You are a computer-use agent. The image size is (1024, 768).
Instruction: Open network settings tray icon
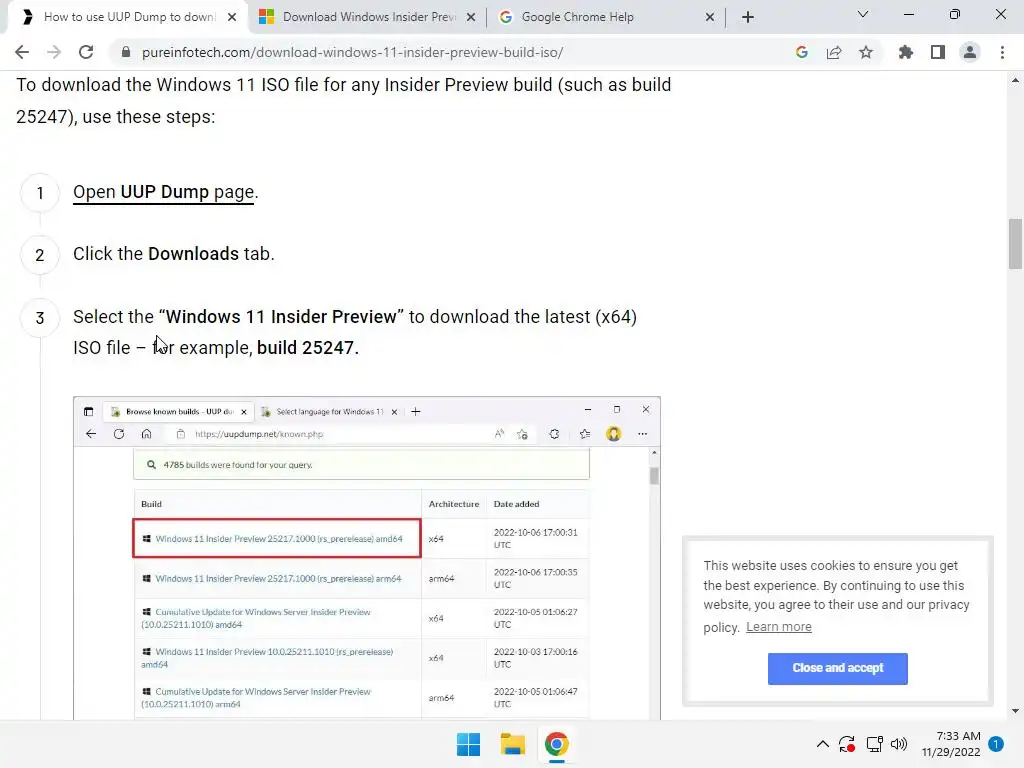874,744
